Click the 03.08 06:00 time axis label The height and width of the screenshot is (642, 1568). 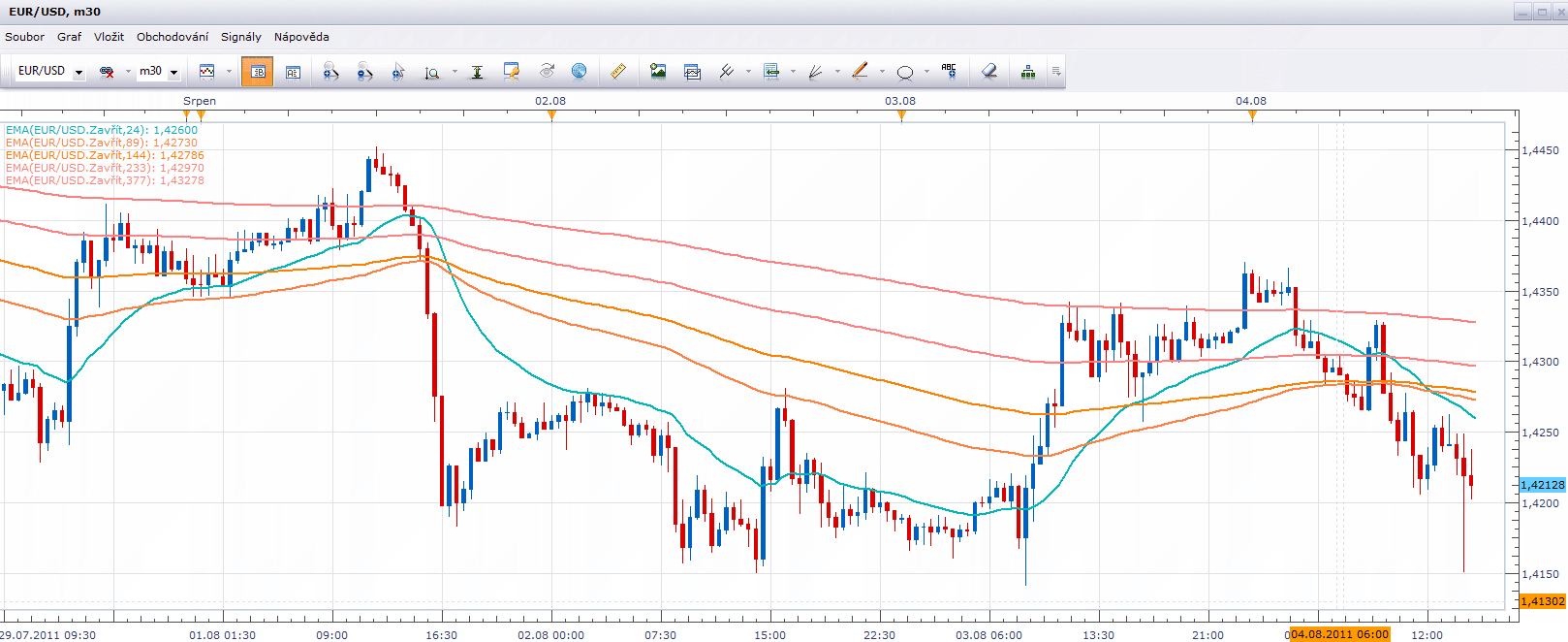(x=988, y=635)
